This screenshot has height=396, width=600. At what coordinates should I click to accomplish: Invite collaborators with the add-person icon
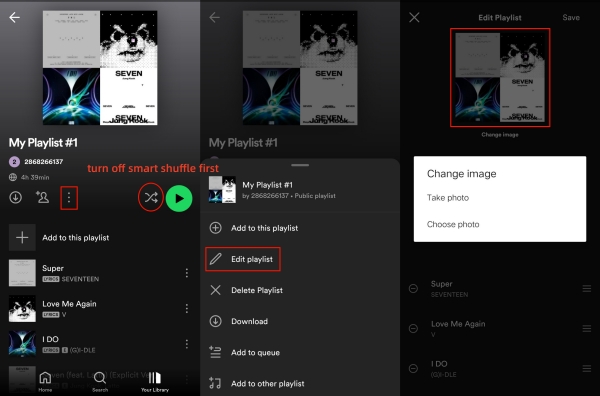[x=42, y=197]
